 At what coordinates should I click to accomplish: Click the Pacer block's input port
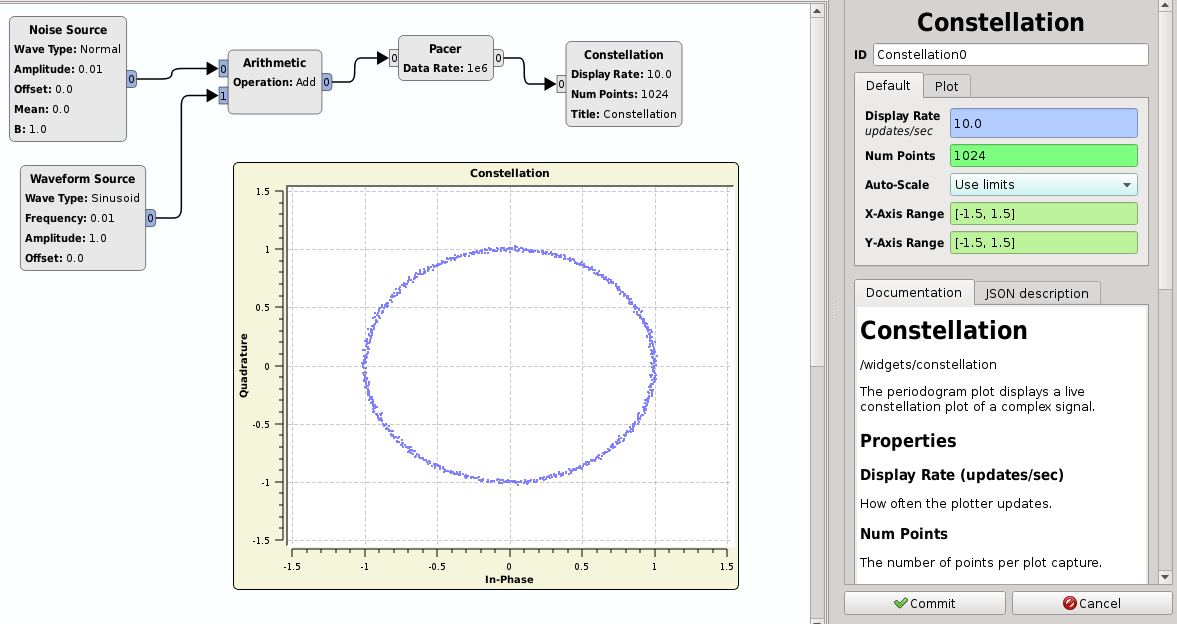394,58
